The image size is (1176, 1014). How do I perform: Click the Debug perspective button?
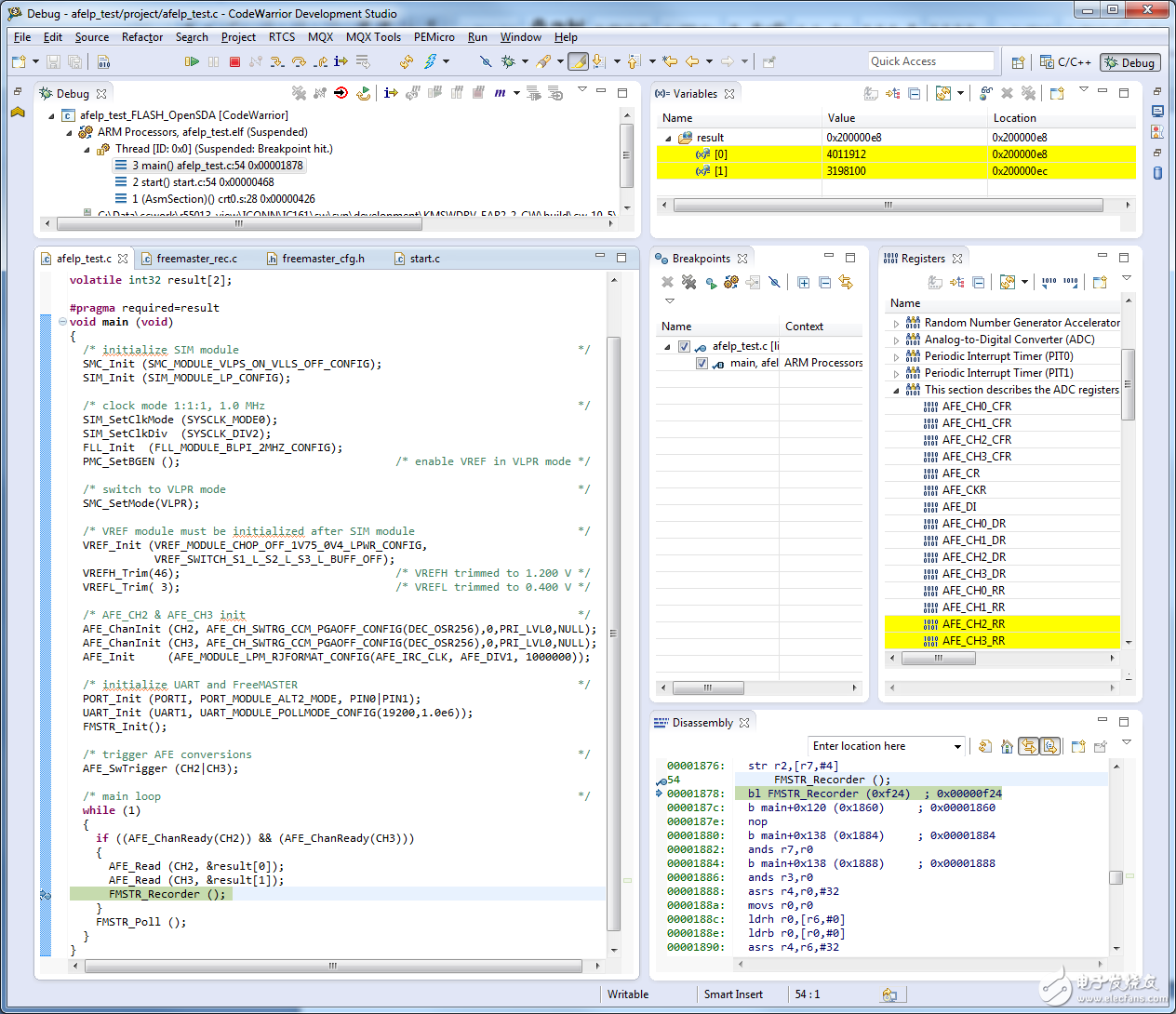(x=1129, y=62)
